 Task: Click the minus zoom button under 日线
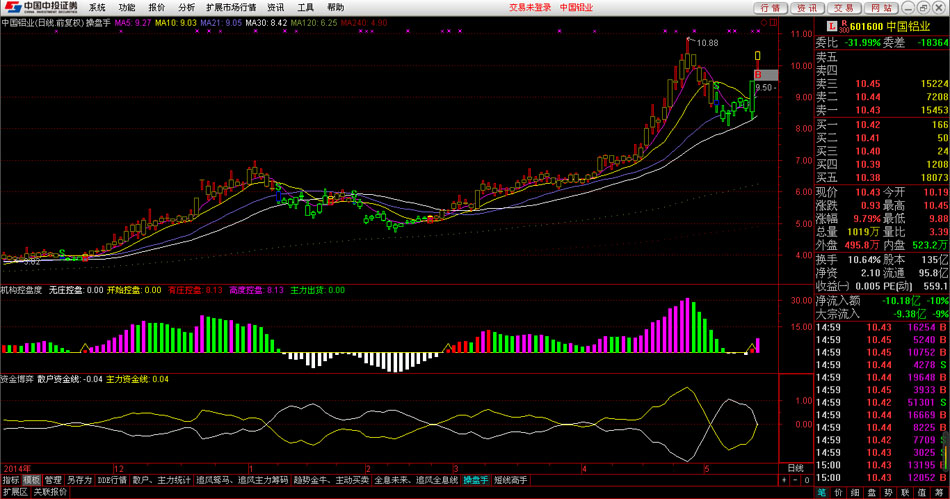point(796,480)
